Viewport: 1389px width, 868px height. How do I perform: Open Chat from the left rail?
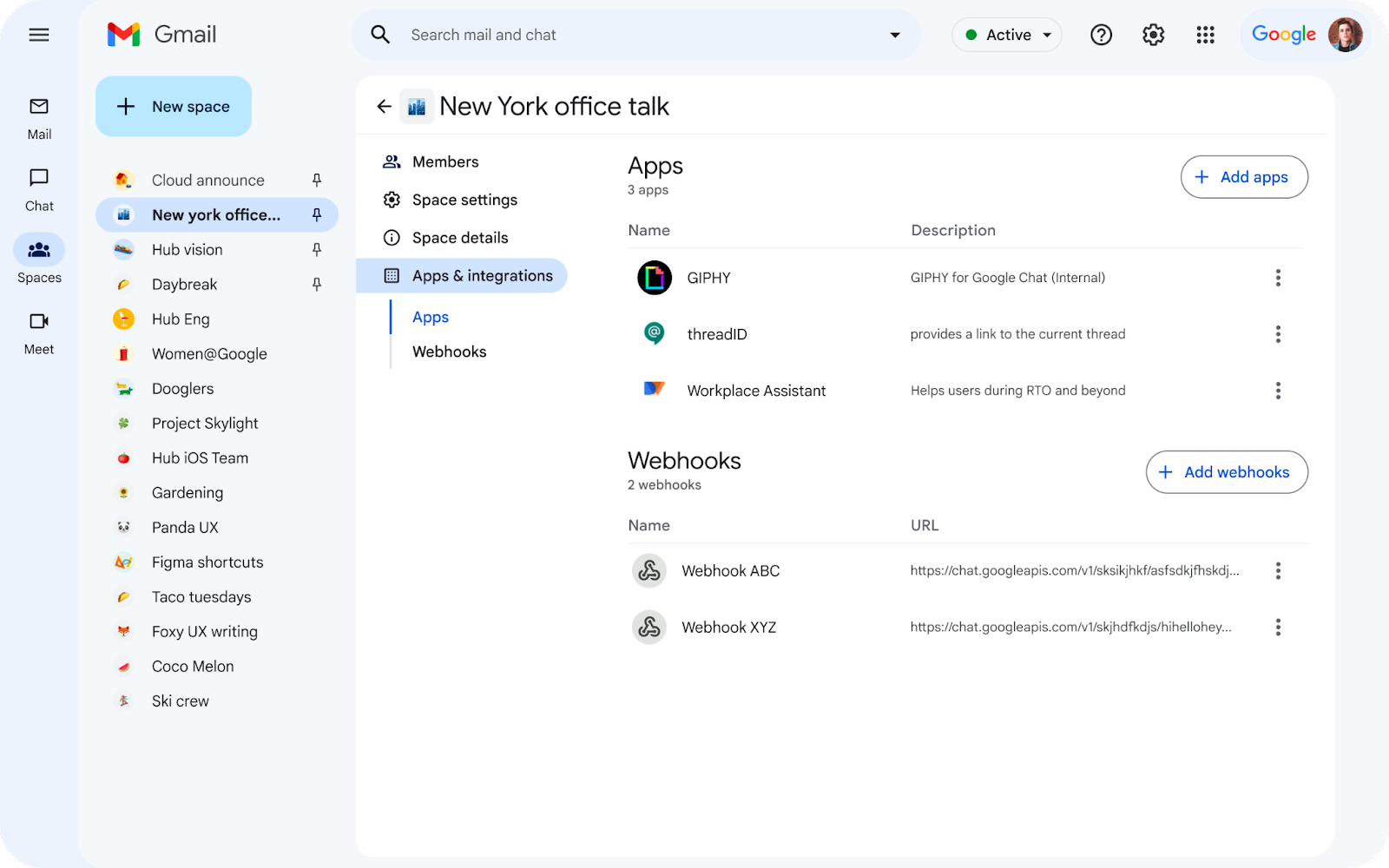[x=39, y=190]
